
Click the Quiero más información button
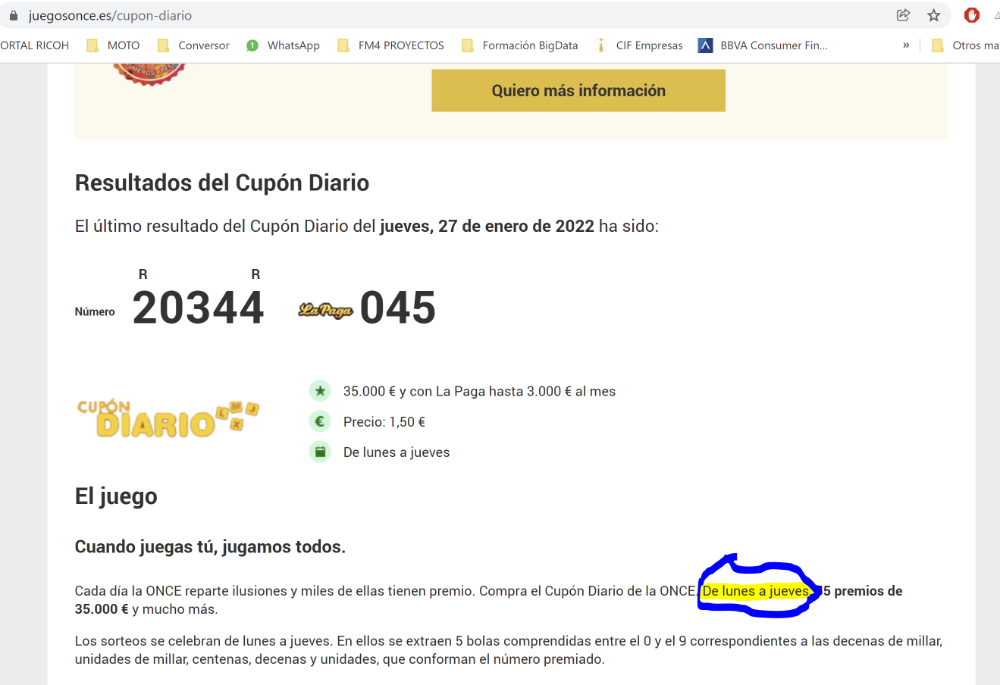click(x=578, y=91)
